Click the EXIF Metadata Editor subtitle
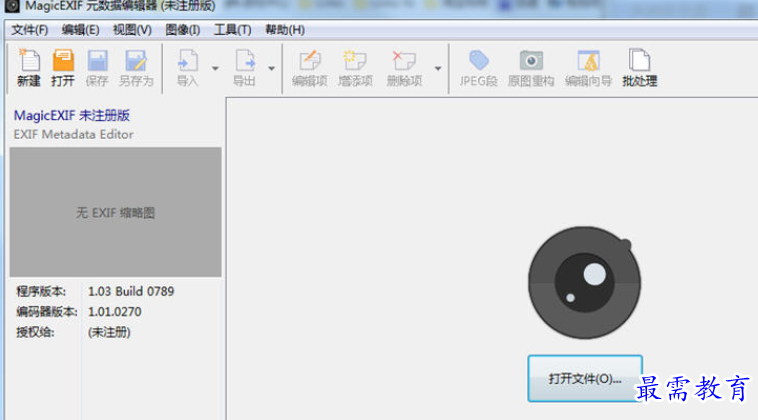Viewport: 758px width, 420px height. pyautogui.click(x=73, y=134)
